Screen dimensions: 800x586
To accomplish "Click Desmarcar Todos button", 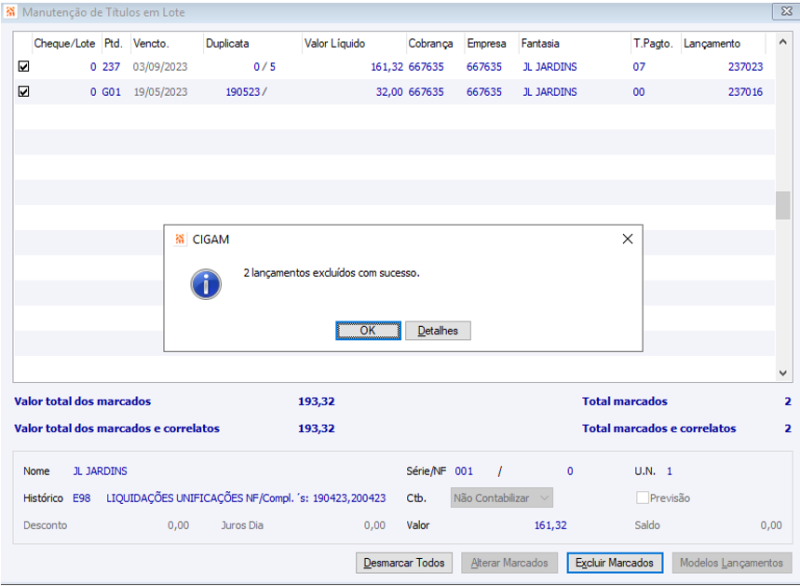I will (x=404, y=563).
